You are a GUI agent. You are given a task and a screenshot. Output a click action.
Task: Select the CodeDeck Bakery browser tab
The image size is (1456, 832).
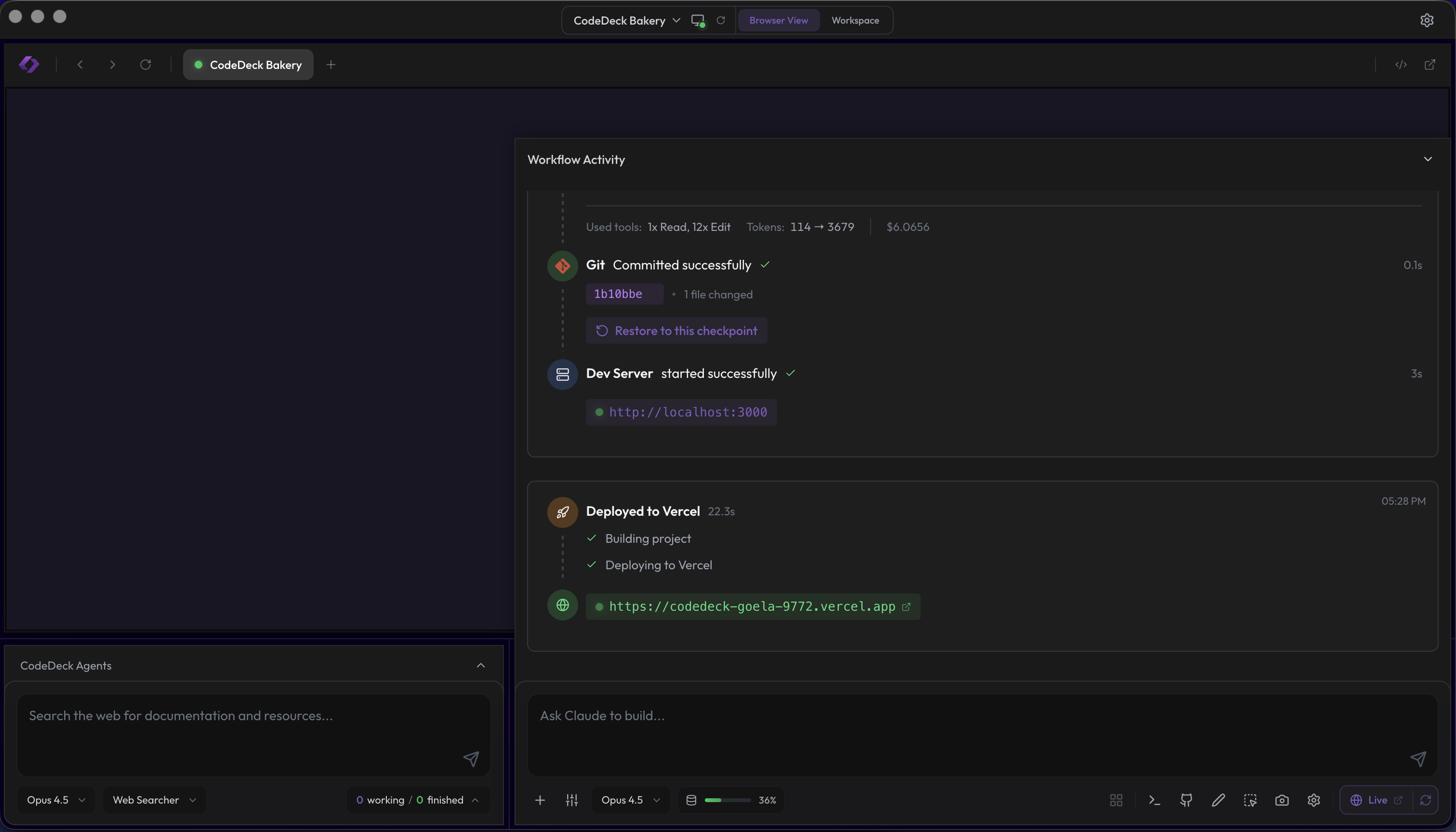(x=248, y=64)
